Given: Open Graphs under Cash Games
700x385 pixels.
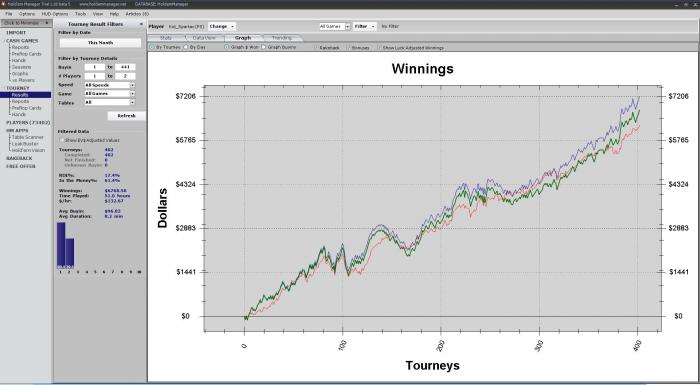Looking at the screenshot, I should pyautogui.click(x=20, y=74).
